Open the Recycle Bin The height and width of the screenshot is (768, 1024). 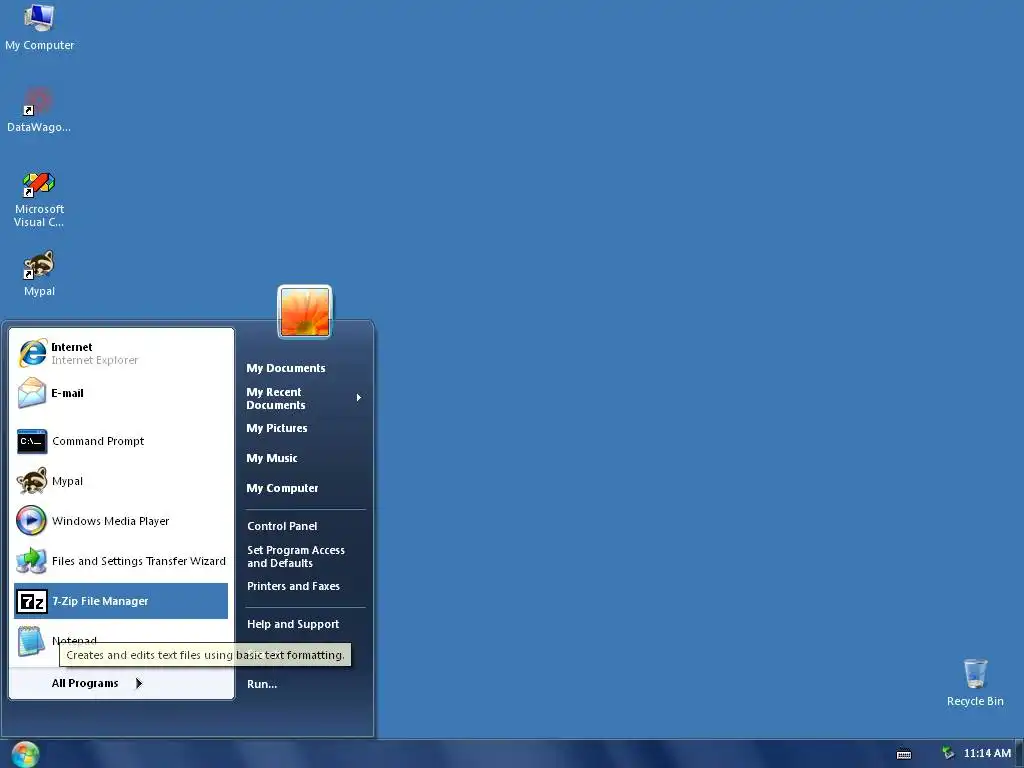(975, 682)
